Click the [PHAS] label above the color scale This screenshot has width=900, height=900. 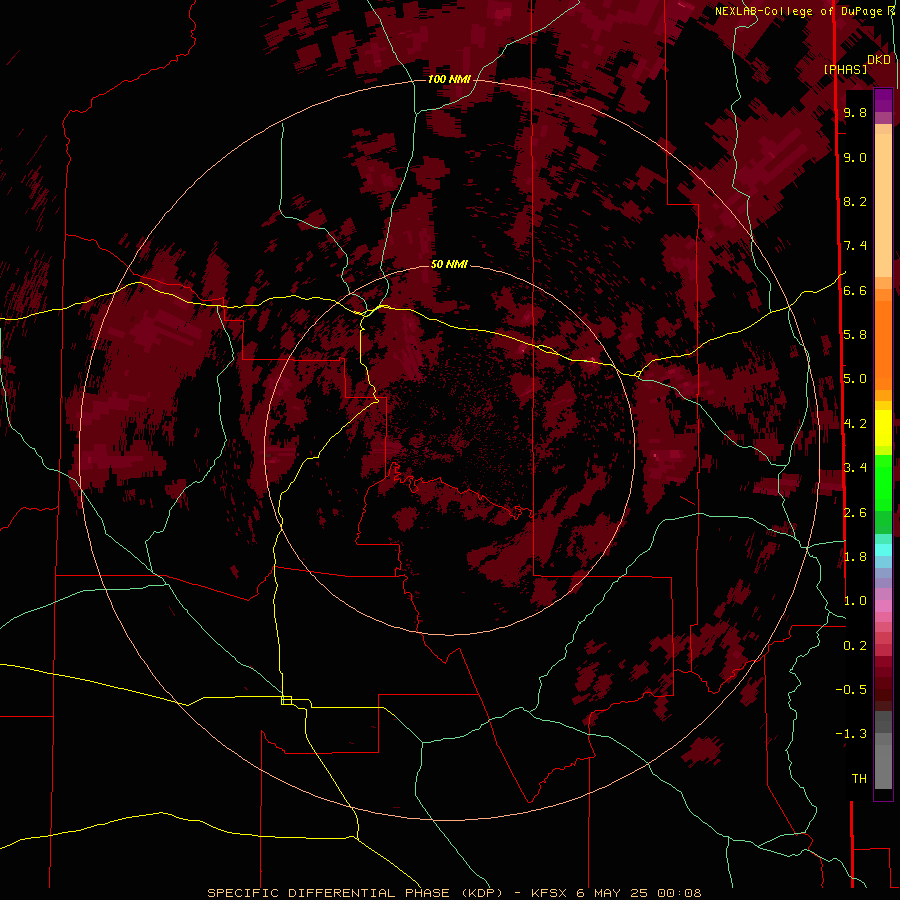click(845, 69)
